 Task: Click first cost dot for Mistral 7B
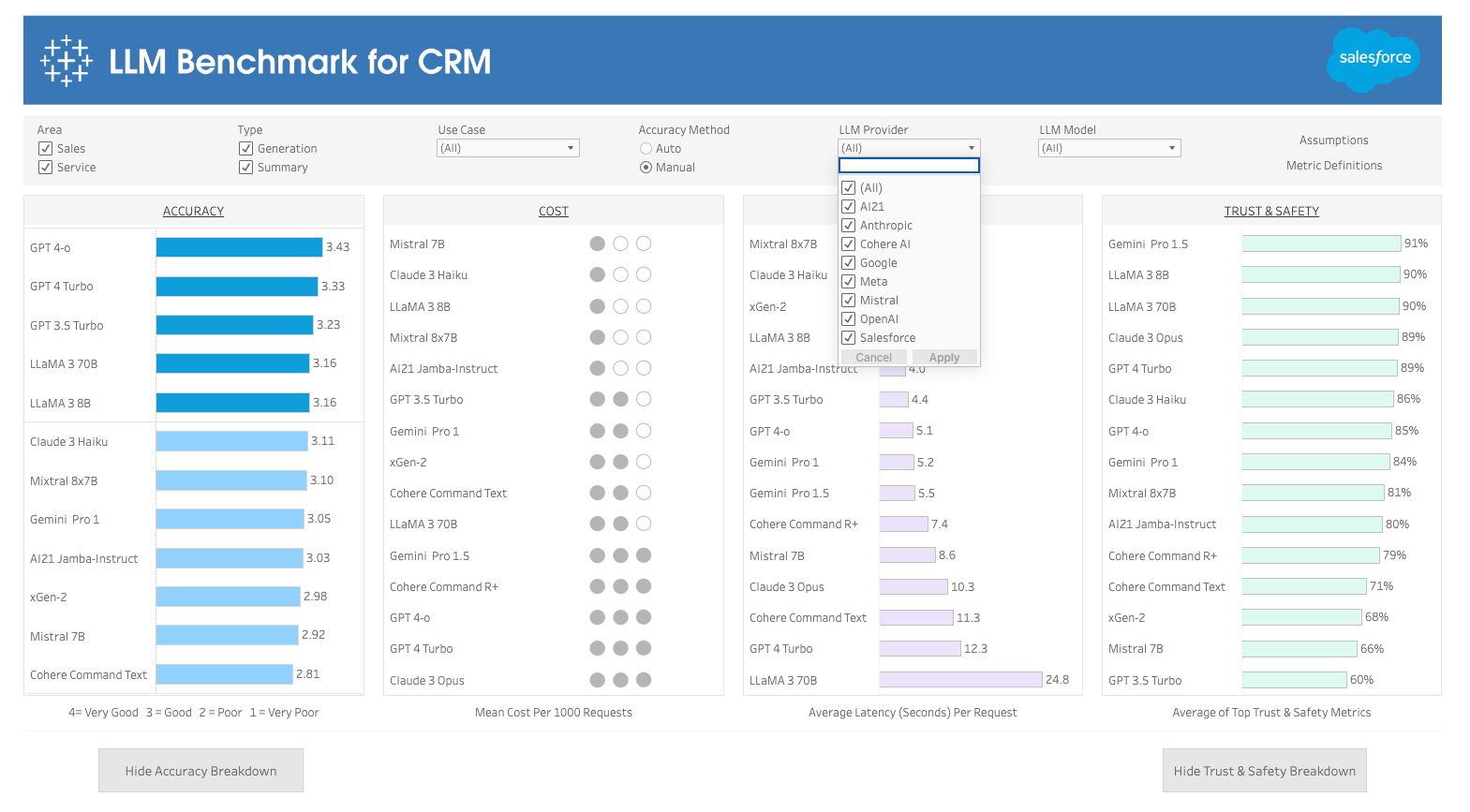597,244
